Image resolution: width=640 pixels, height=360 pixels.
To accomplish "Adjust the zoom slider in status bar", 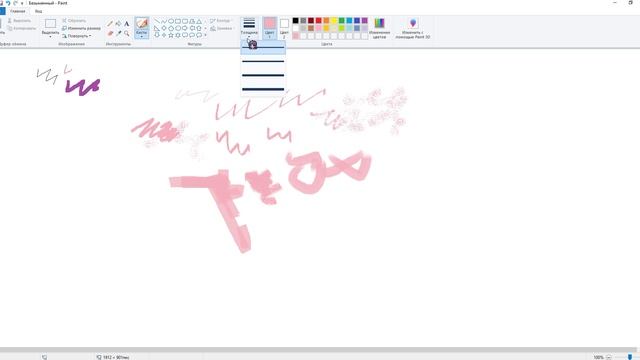I will click(x=630, y=357).
